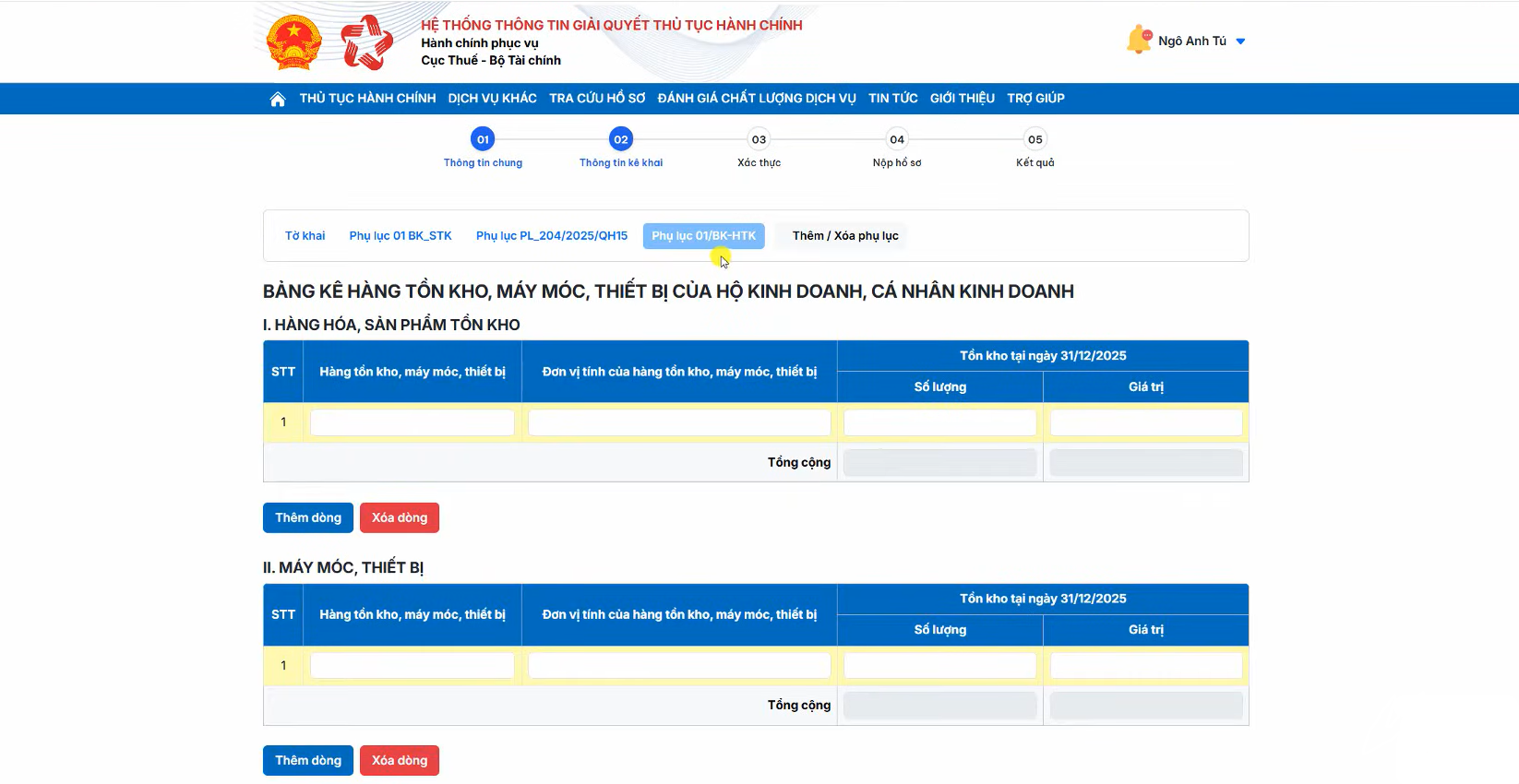This screenshot has width=1519, height=784.
Task: Click the Ngô Anh Tú user name
Action: (x=1192, y=42)
